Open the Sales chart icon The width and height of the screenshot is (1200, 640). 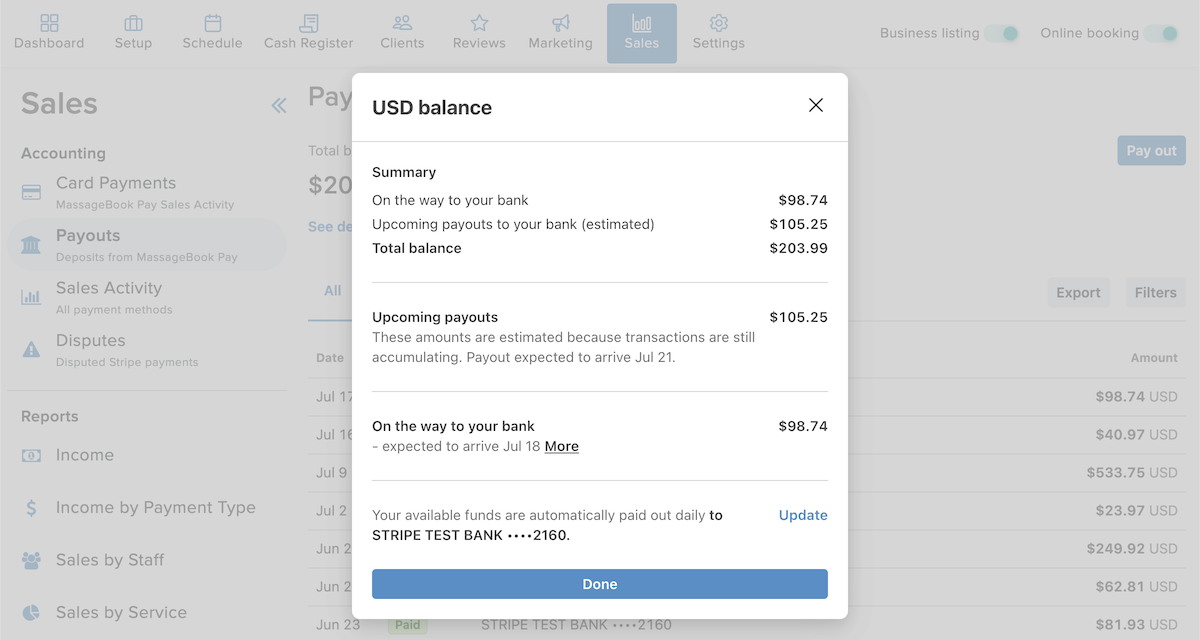[641, 23]
